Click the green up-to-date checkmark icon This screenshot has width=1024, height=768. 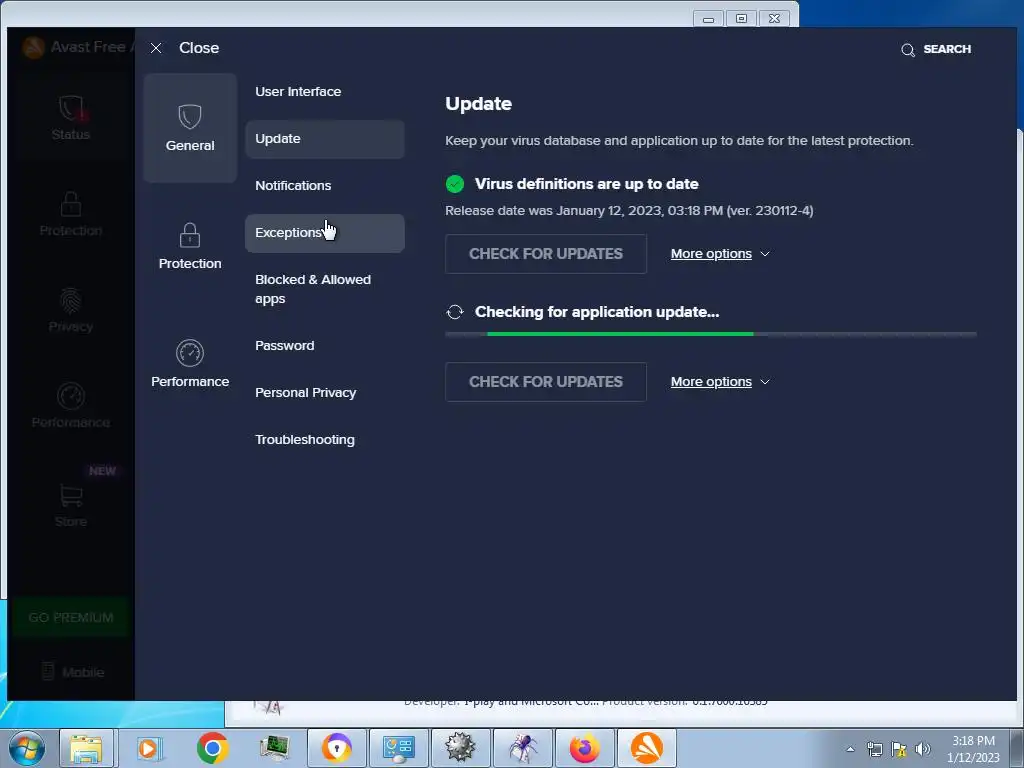[455, 184]
